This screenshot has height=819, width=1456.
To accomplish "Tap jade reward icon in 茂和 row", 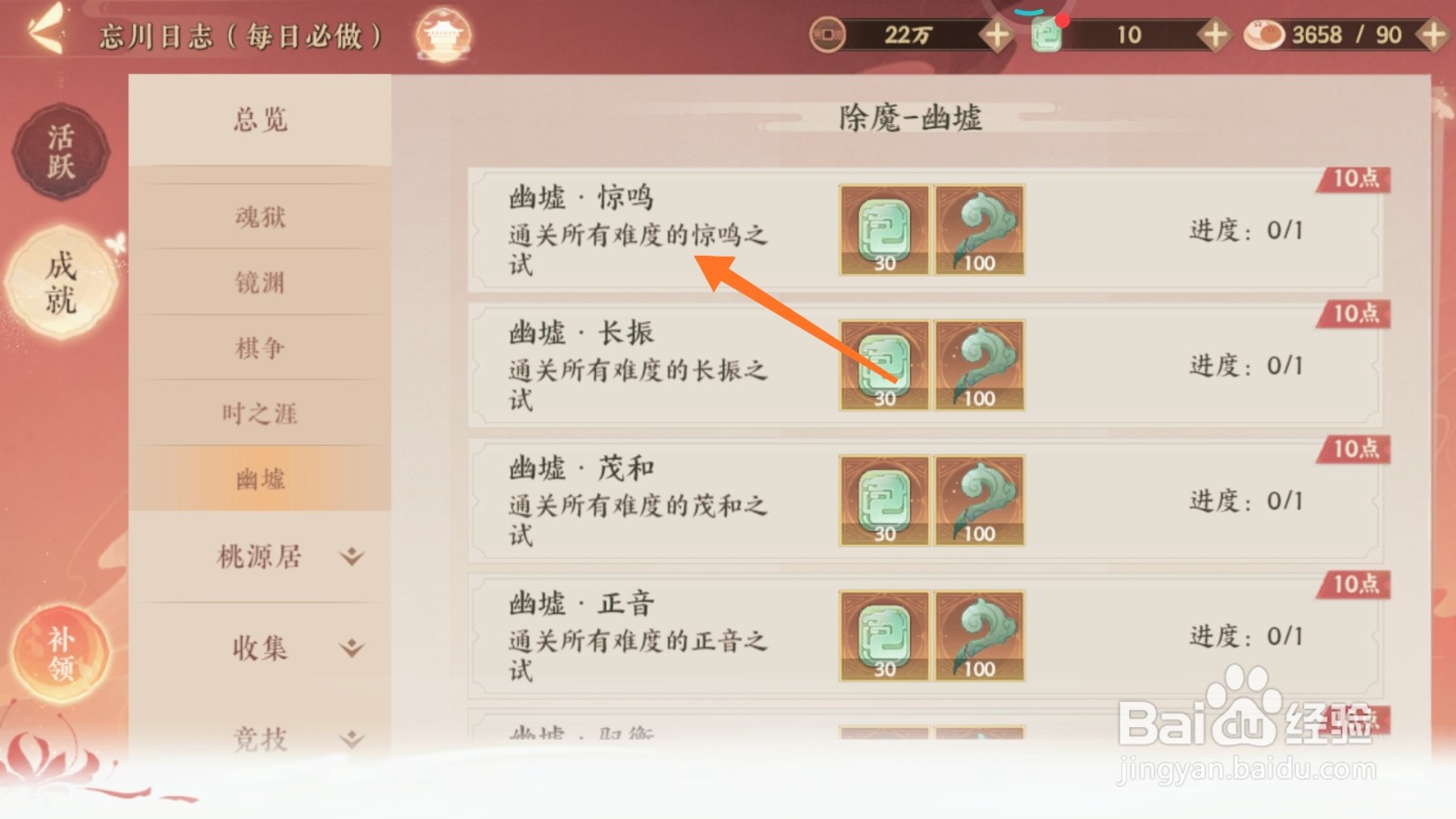I will (884, 500).
